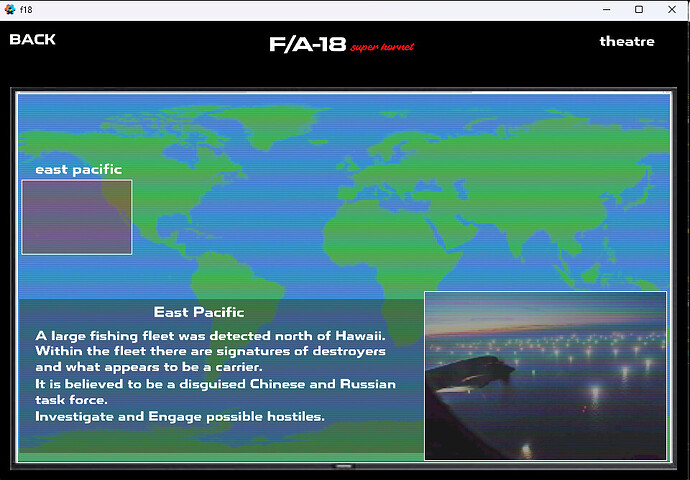The height and width of the screenshot is (480, 690).
Task: Click the red super hornet subtitle
Action: point(382,47)
